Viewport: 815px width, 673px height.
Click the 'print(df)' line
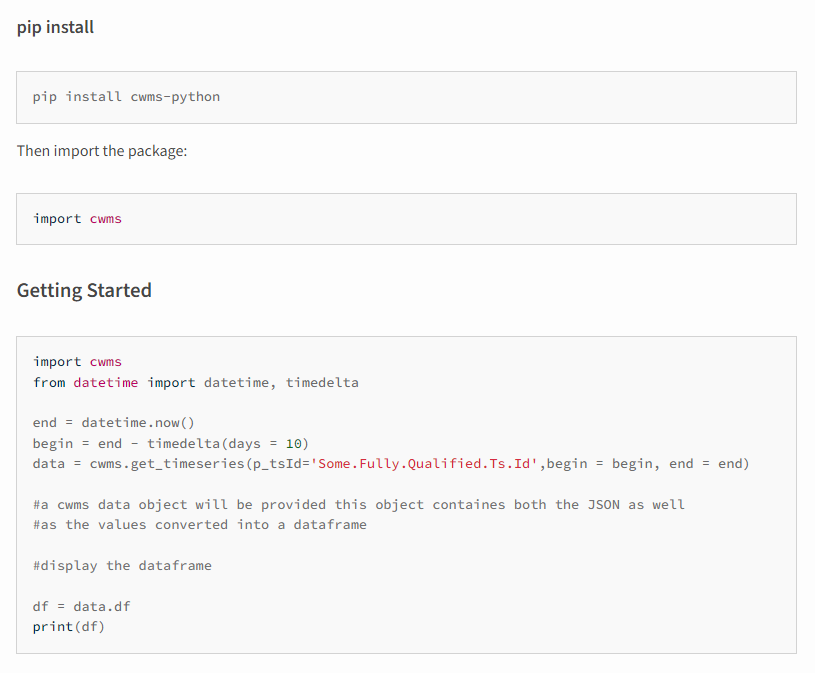click(69, 627)
